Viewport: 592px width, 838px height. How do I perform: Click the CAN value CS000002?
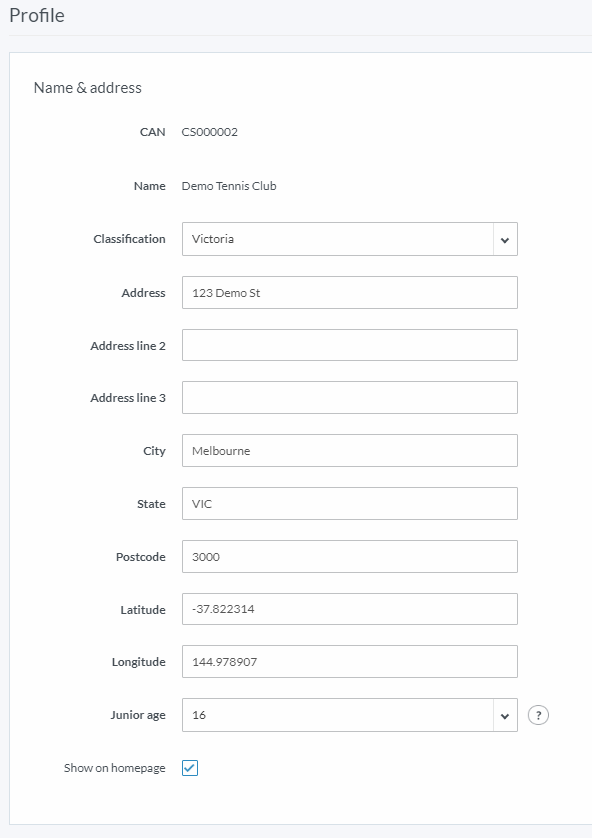click(x=209, y=132)
